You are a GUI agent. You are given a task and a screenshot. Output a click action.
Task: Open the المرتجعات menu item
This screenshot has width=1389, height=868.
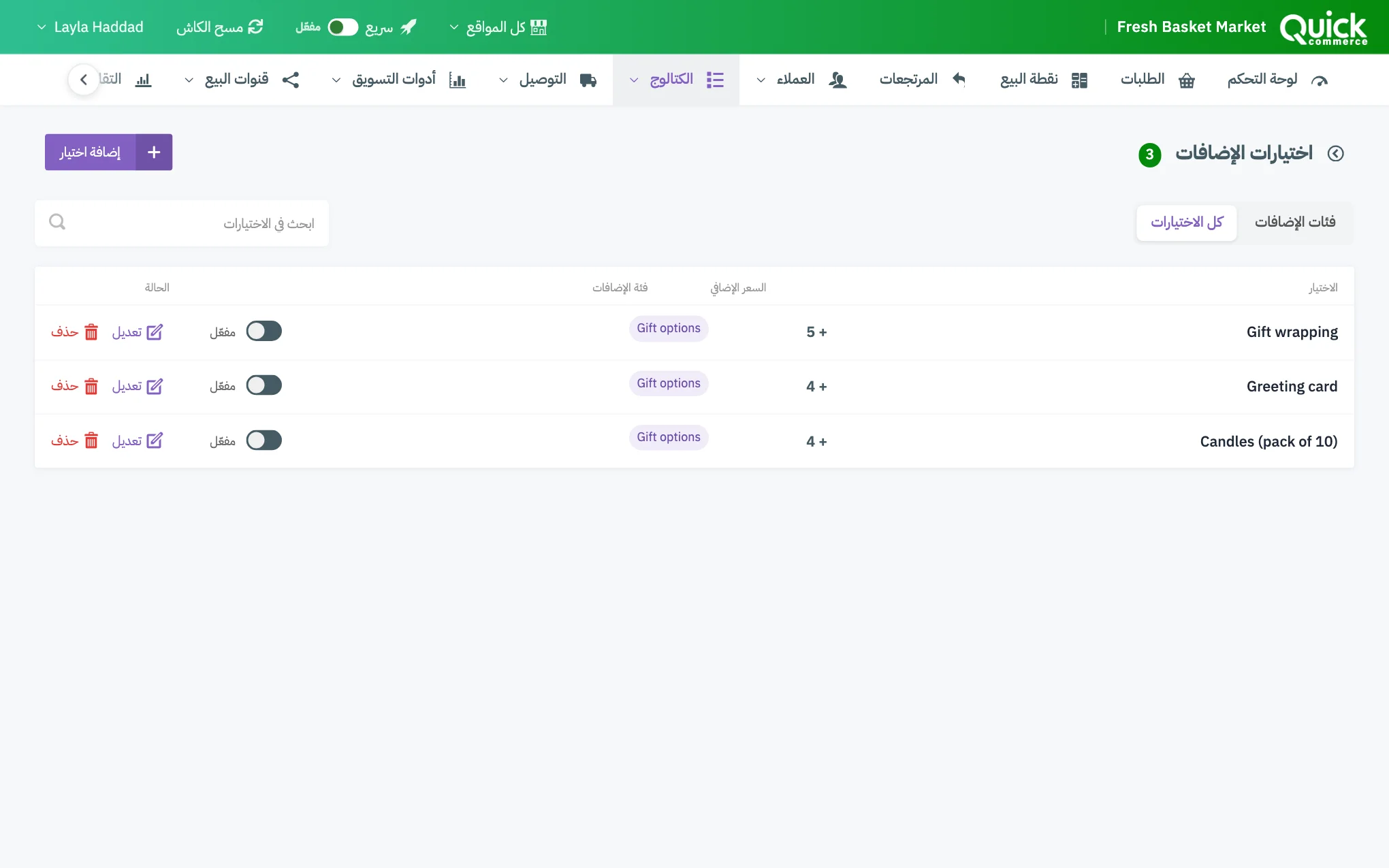click(x=923, y=80)
